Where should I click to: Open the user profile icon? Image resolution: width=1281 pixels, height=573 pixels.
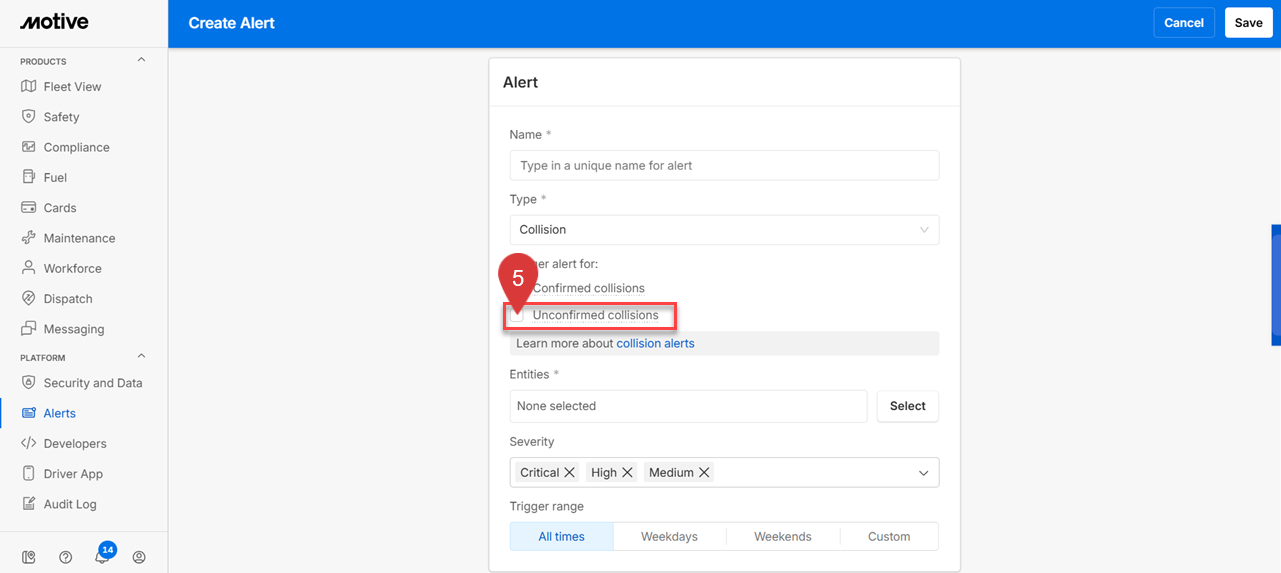coord(139,557)
